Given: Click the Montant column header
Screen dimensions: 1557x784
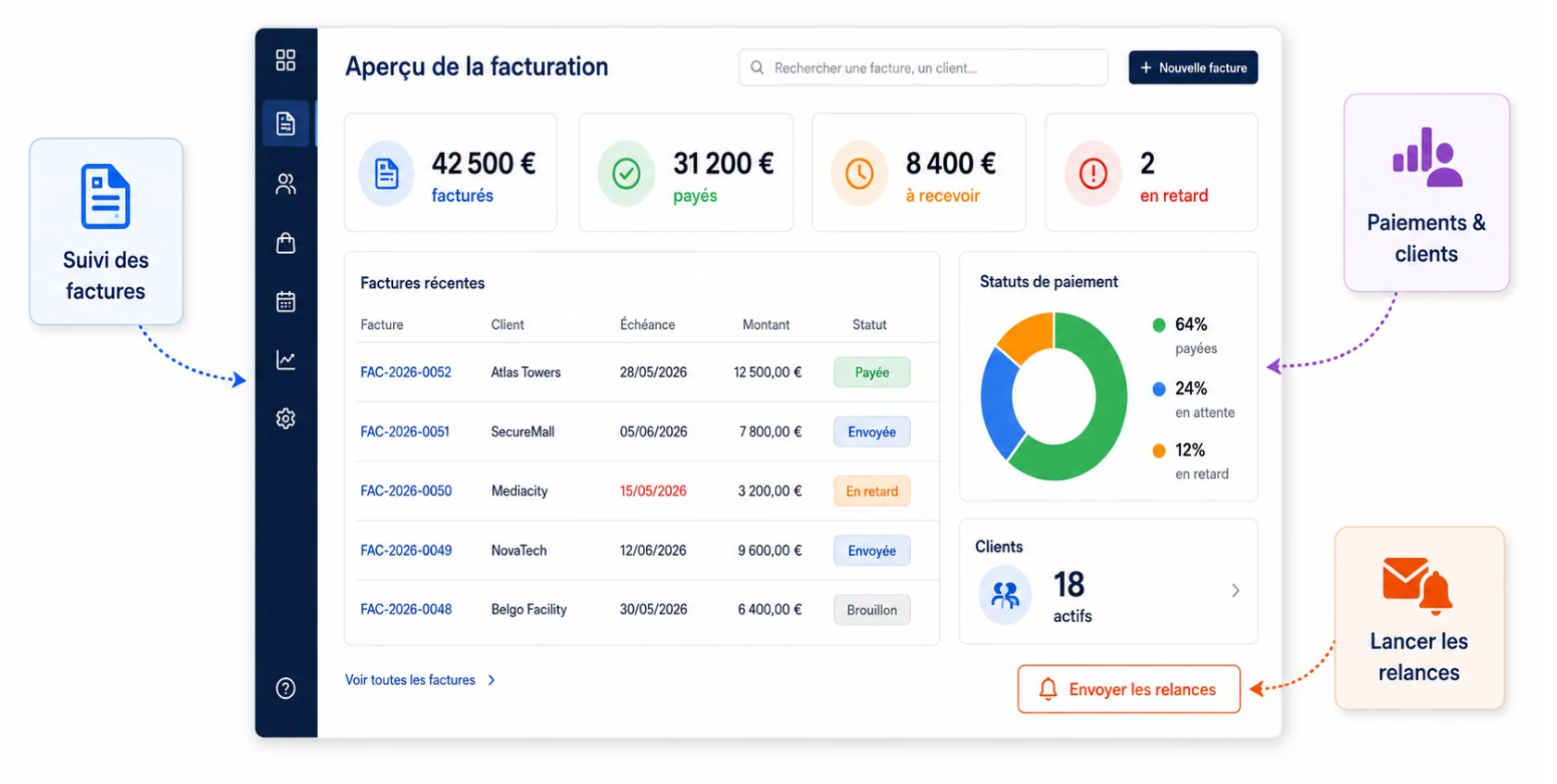Looking at the screenshot, I should point(766,325).
